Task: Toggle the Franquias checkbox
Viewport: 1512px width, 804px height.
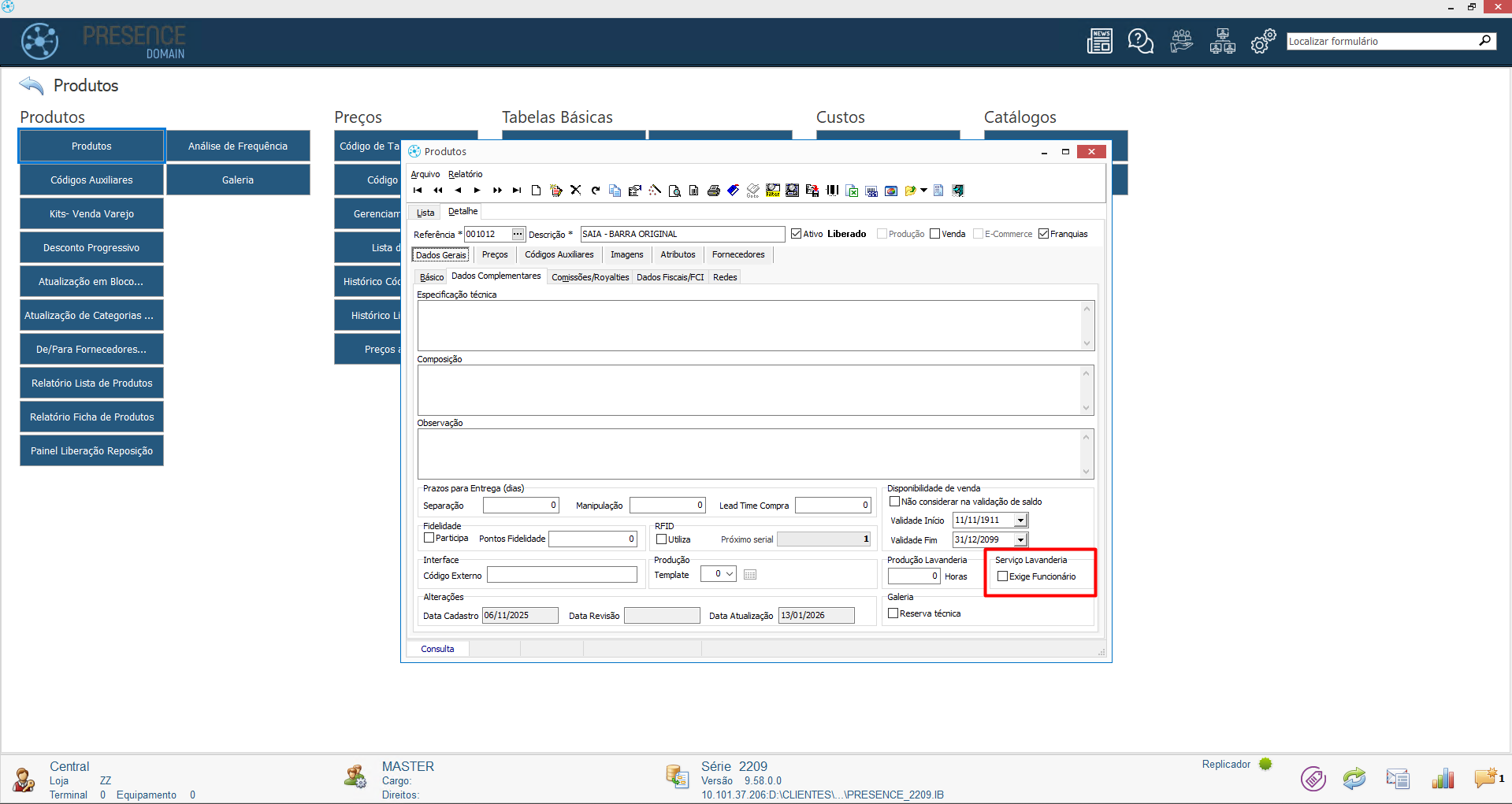Action: click(1044, 234)
